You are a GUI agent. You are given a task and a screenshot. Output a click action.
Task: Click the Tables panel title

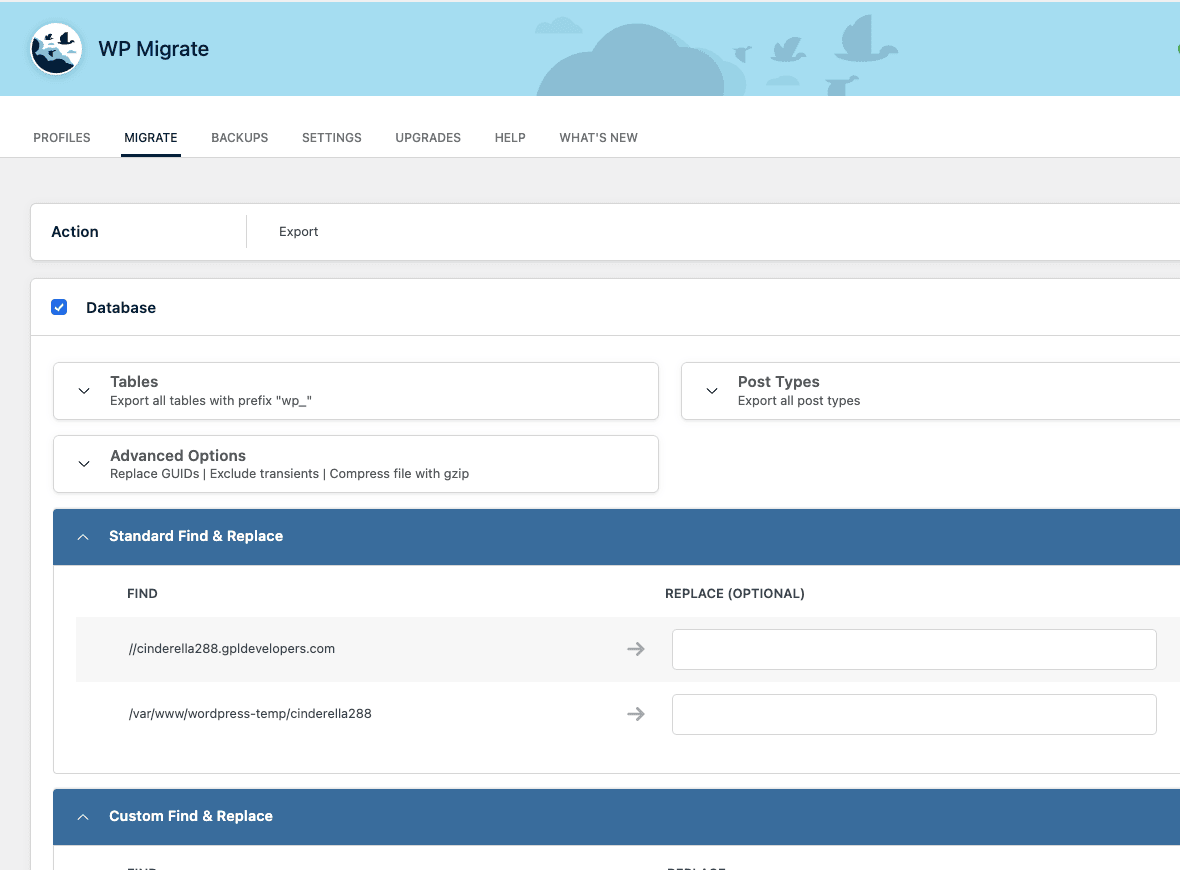tap(134, 382)
